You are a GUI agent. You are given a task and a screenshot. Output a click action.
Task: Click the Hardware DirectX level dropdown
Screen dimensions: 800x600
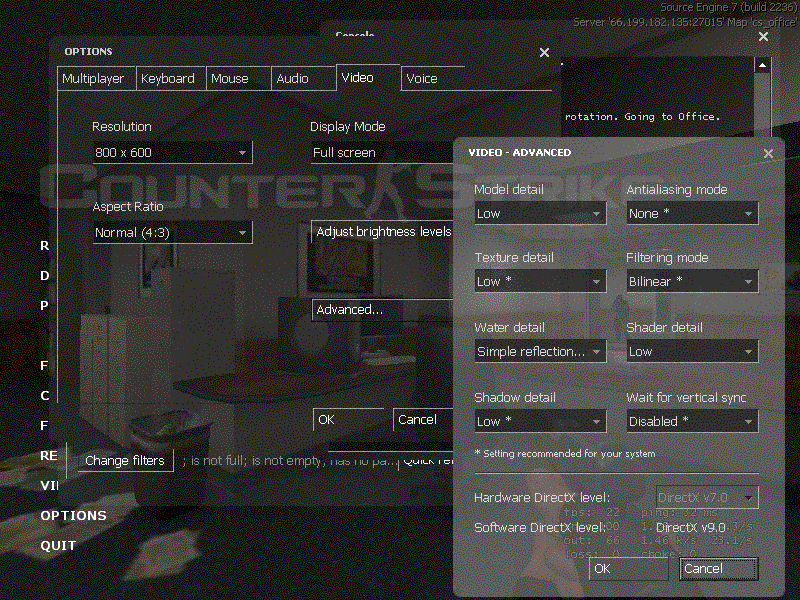coord(707,497)
